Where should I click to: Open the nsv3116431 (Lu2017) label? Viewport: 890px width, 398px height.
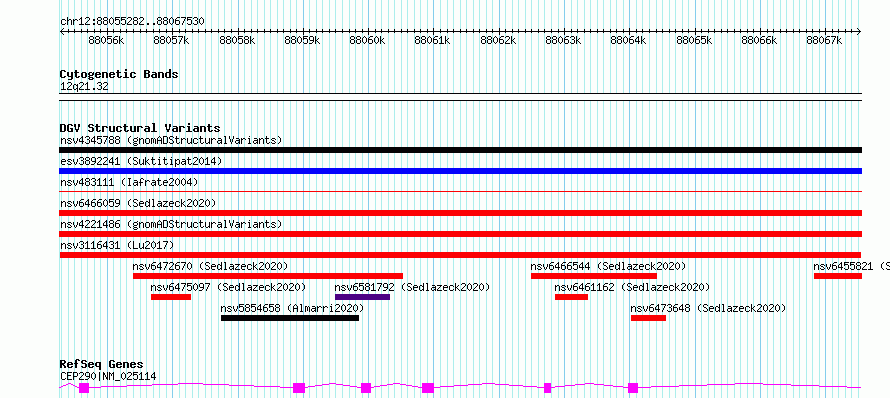tap(117, 245)
